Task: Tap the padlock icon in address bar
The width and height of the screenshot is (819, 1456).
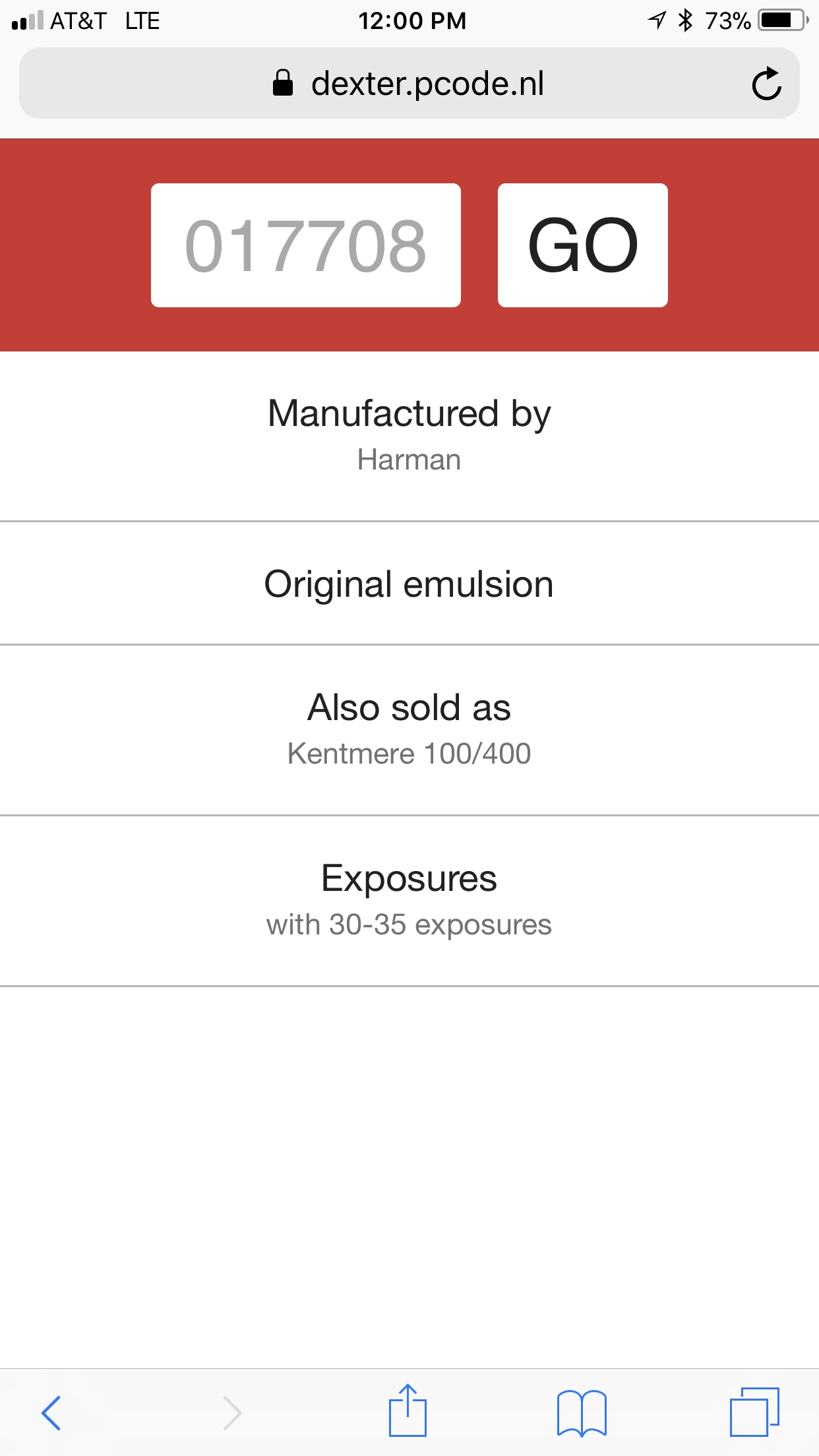Action: [283, 84]
